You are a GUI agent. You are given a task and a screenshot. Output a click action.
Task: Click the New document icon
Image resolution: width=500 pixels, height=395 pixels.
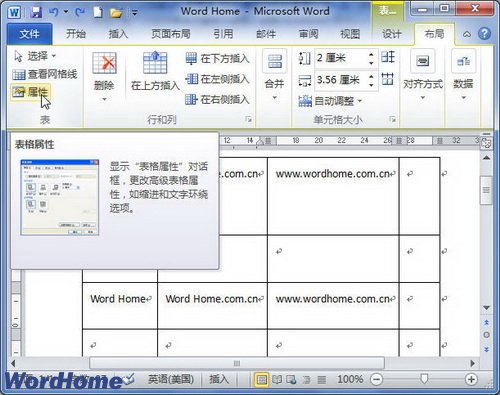coord(98,12)
